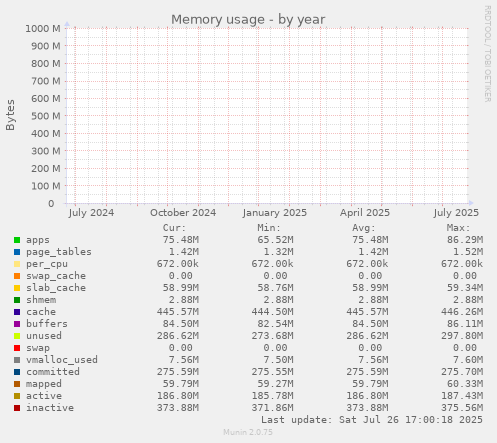Screen dimensions: 497x443
Task: Click mapped Min value 59.27M
Action: point(275,384)
